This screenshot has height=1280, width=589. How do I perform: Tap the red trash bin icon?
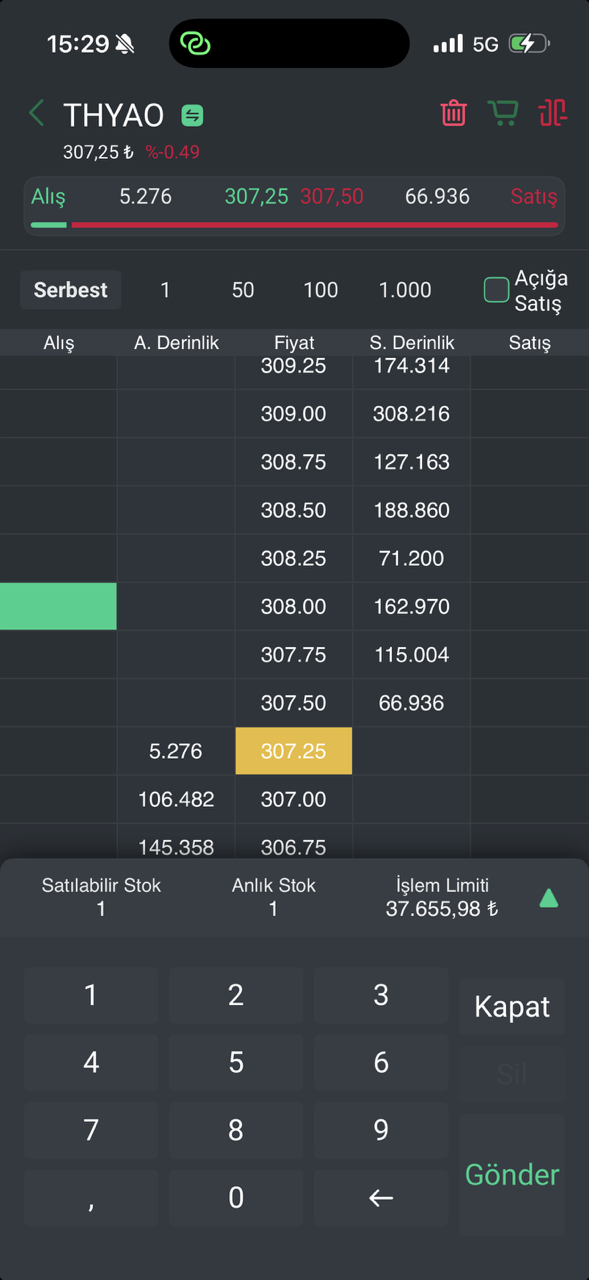pos(453,112)
